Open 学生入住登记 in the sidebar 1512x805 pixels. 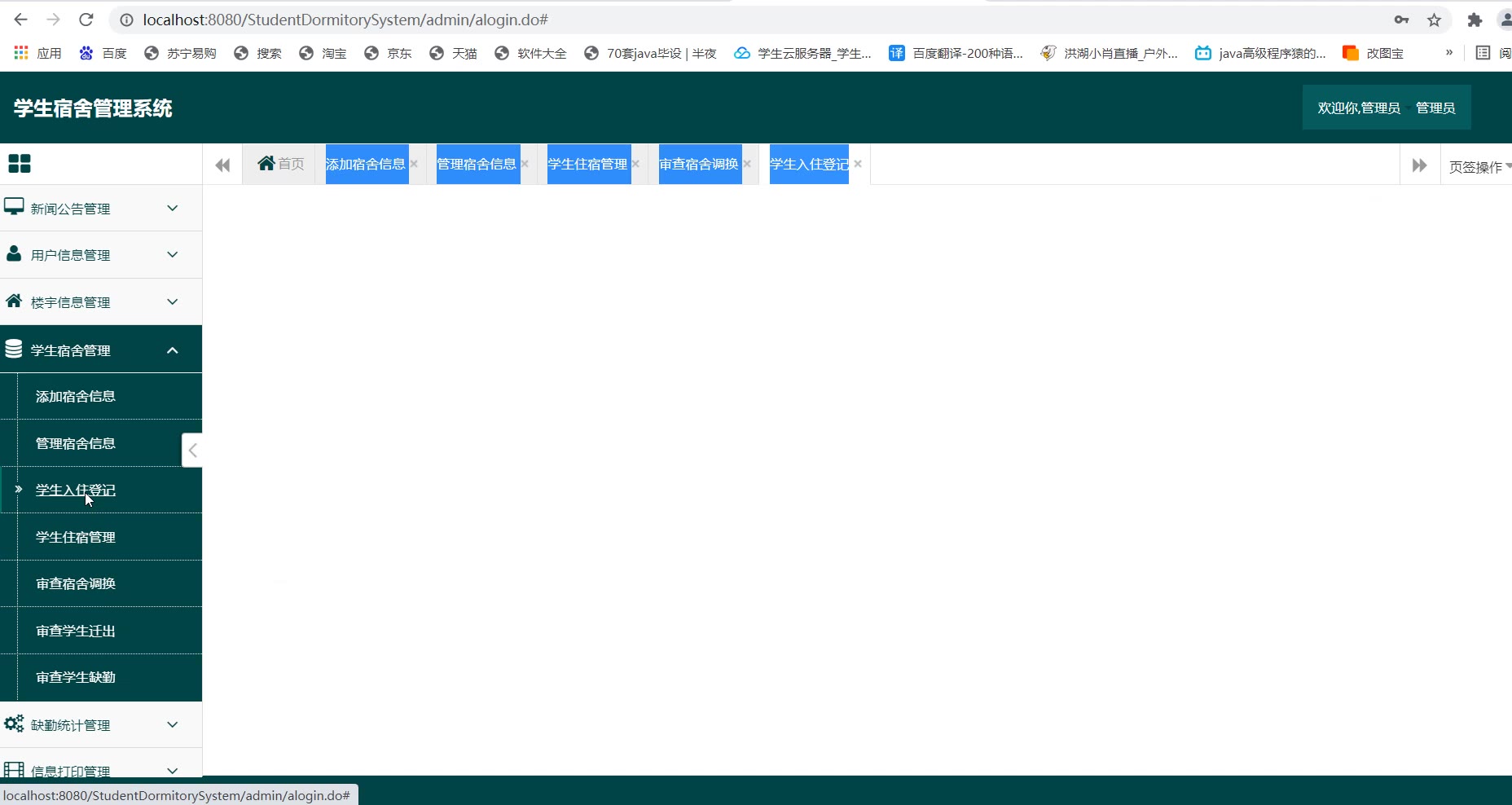point(76,490)
